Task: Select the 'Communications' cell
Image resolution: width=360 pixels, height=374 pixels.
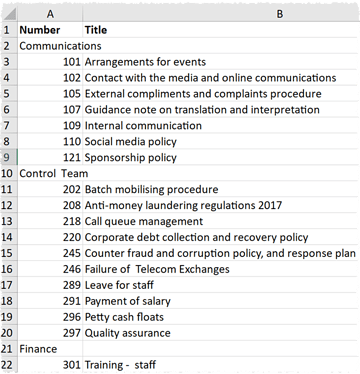Action: point(50,46)
